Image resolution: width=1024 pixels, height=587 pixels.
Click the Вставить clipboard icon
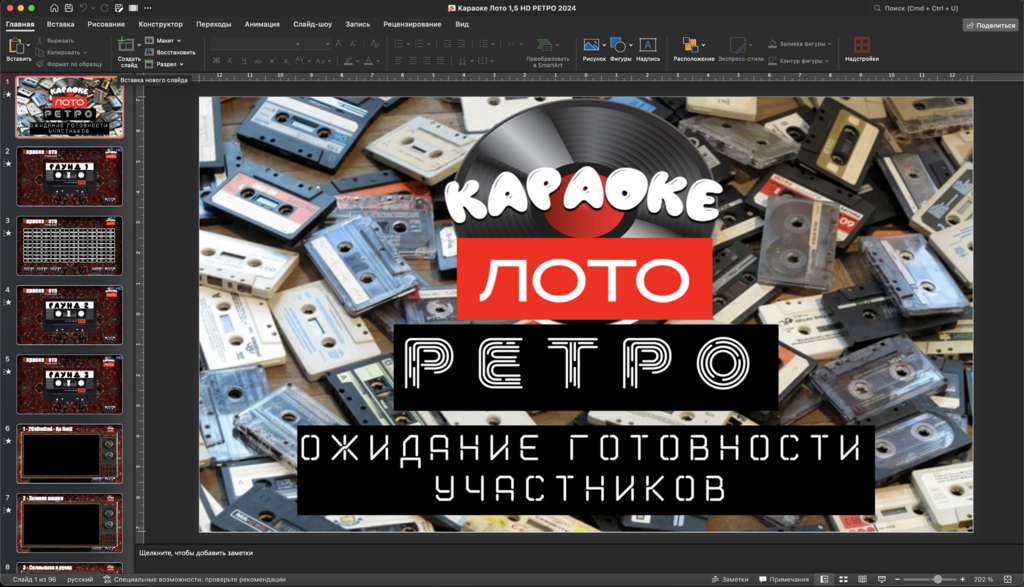16,45
